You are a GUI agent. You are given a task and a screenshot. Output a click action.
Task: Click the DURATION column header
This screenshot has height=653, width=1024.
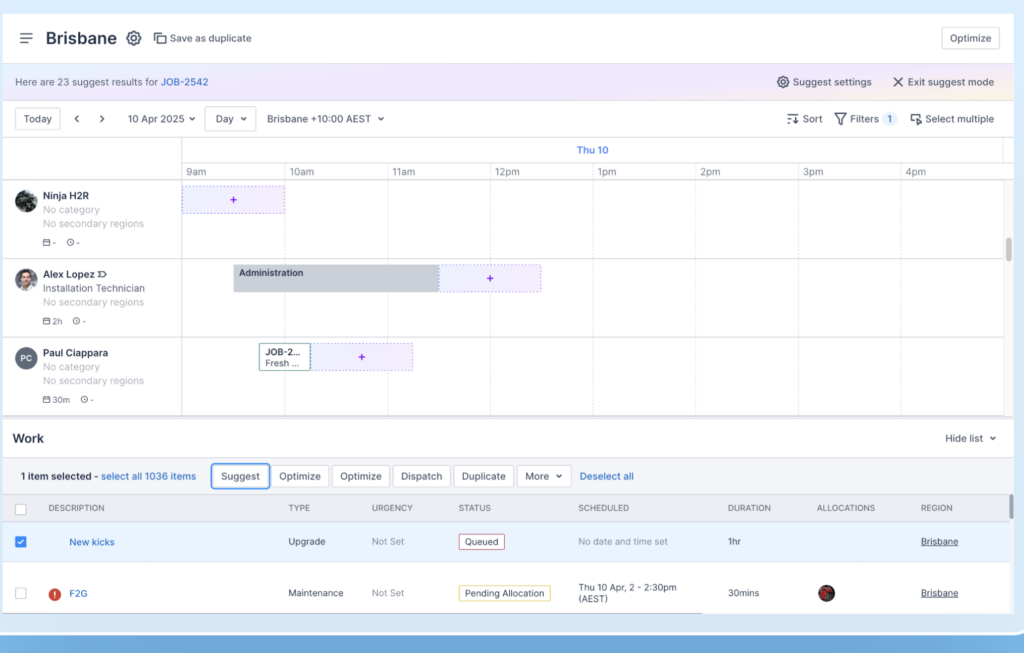[x=749, y=508]
